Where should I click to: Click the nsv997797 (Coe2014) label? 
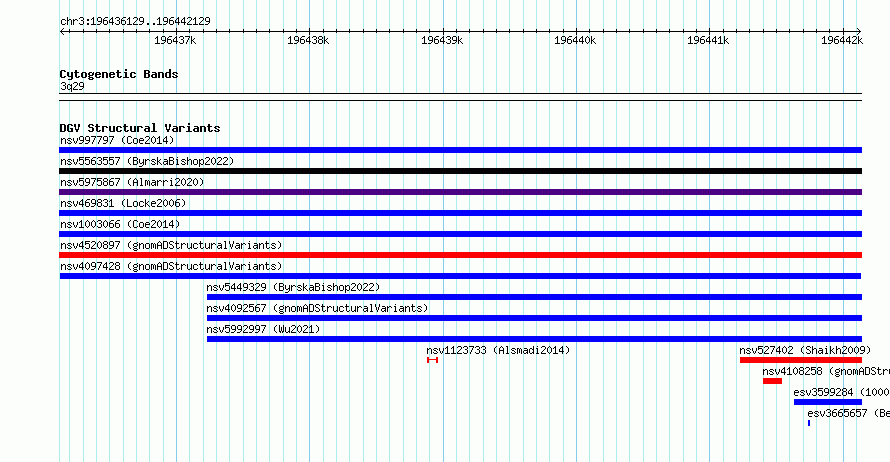coord(117,140)
